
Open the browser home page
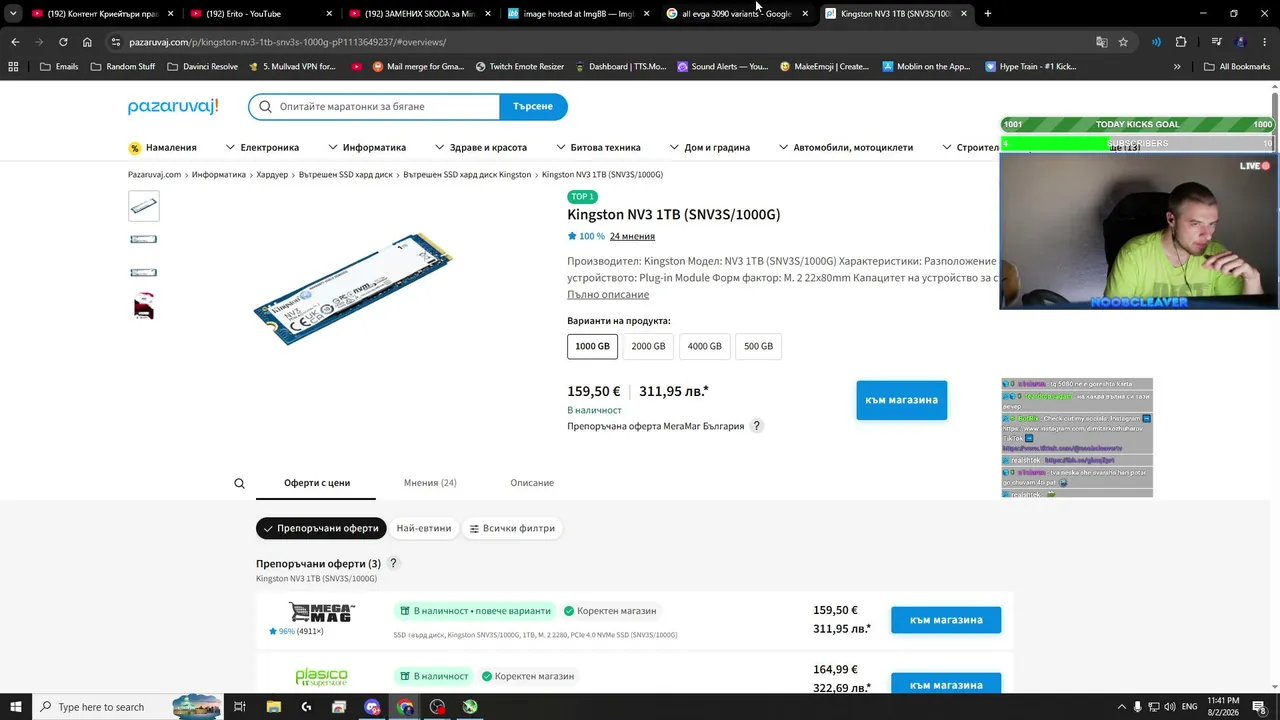pos(87,42)
